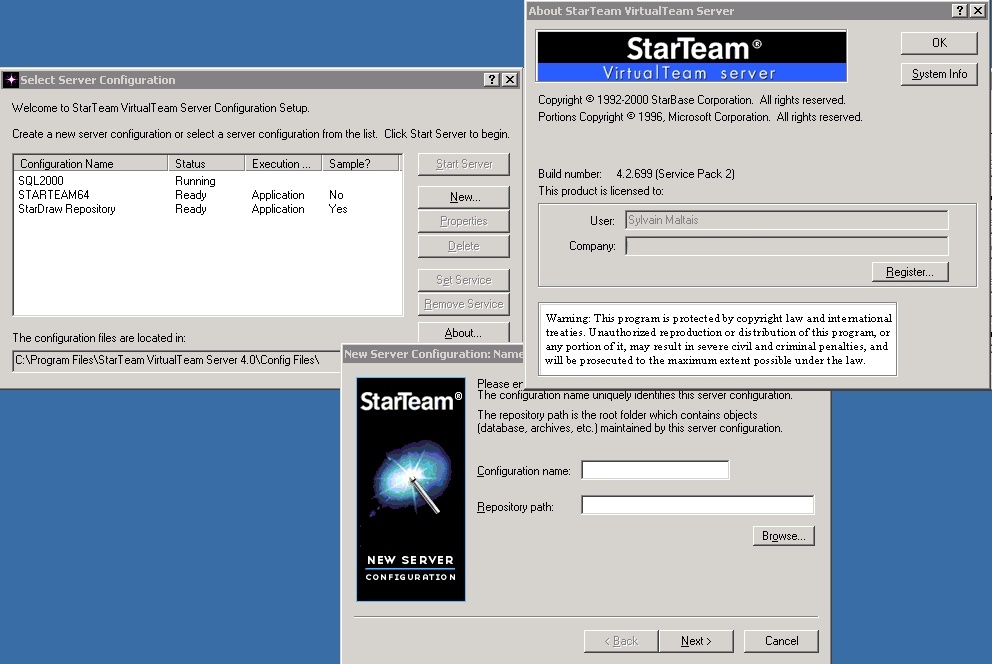Click the 'Yes' sample value for StarDraw Repository
This screenshot has width=992, height=664.
click(x=338, y=209)
